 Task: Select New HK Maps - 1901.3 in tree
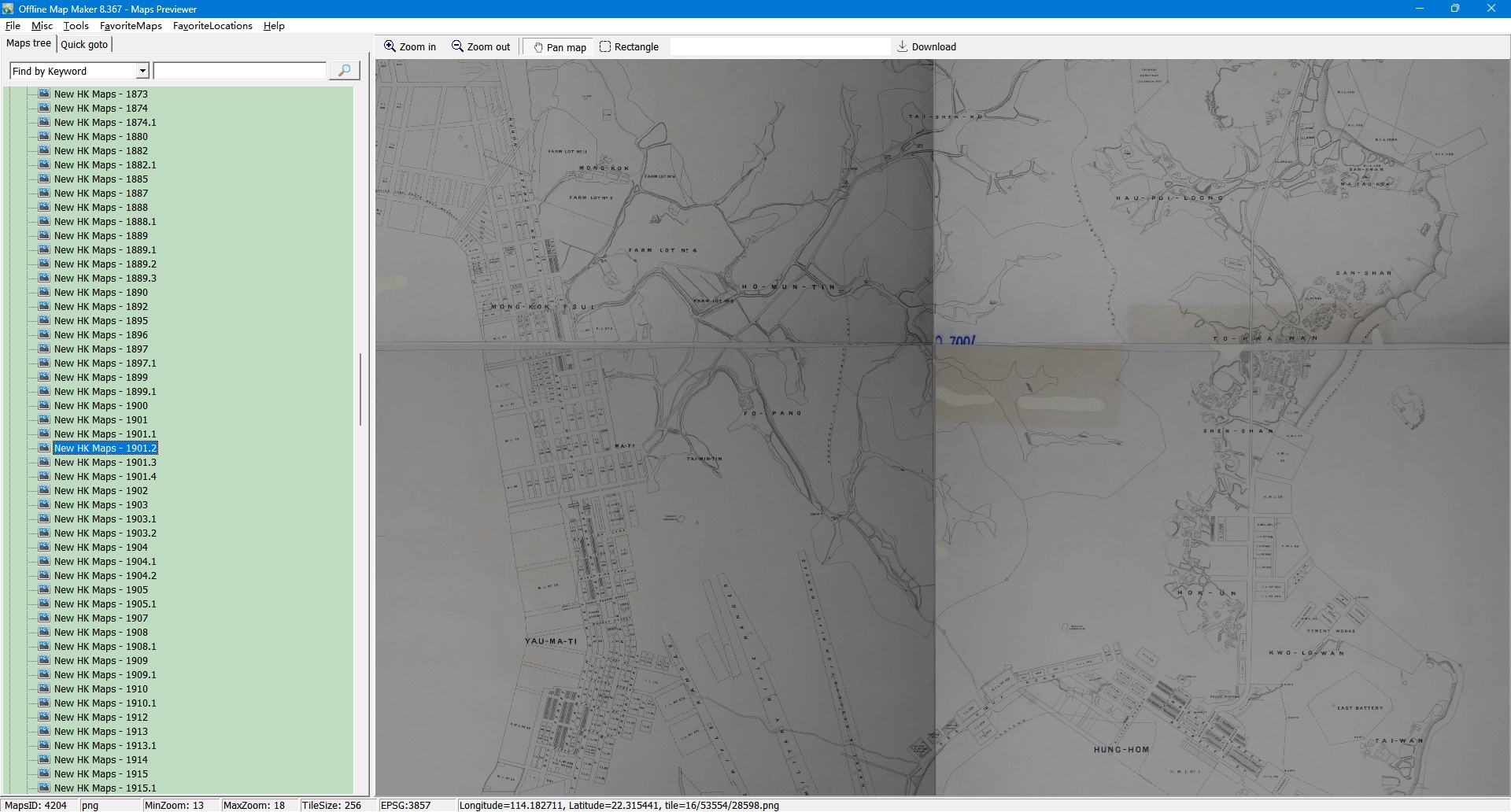point(105,462)
